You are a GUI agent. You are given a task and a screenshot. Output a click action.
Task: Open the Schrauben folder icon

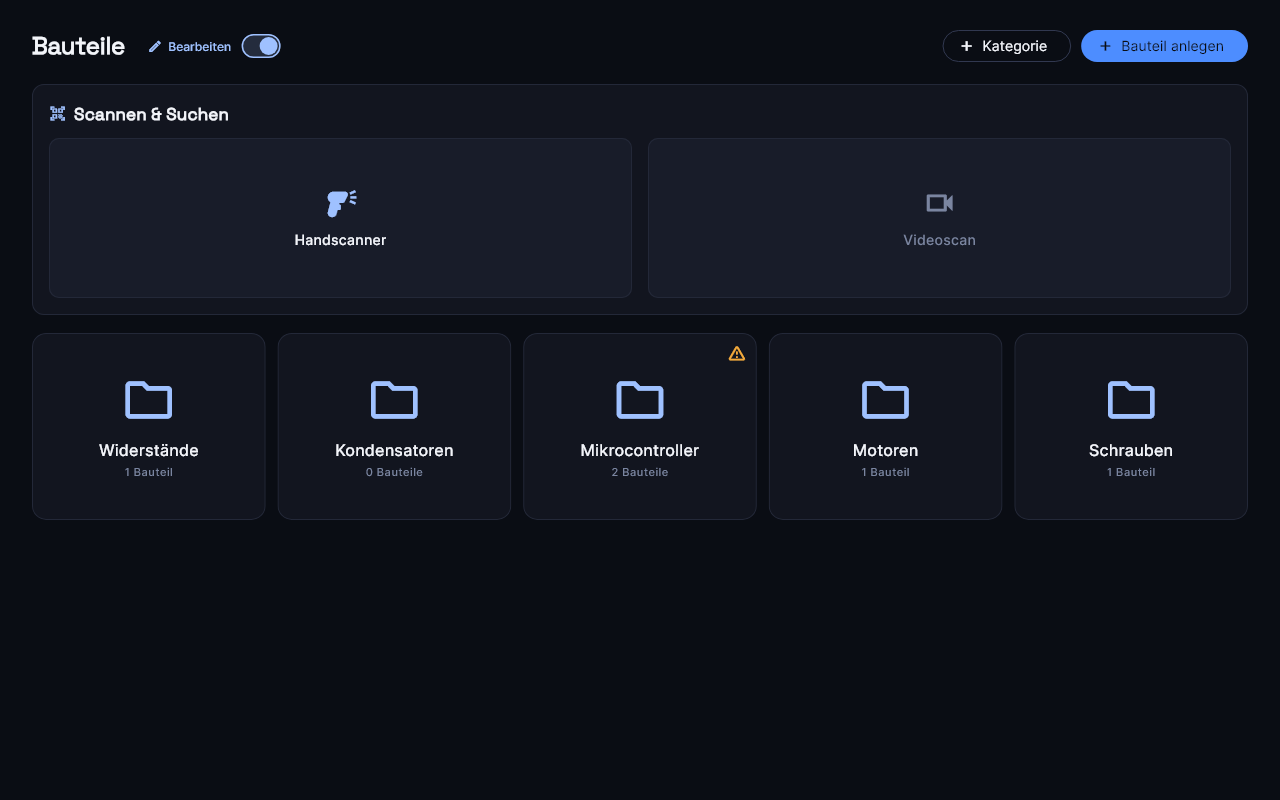1131,400
